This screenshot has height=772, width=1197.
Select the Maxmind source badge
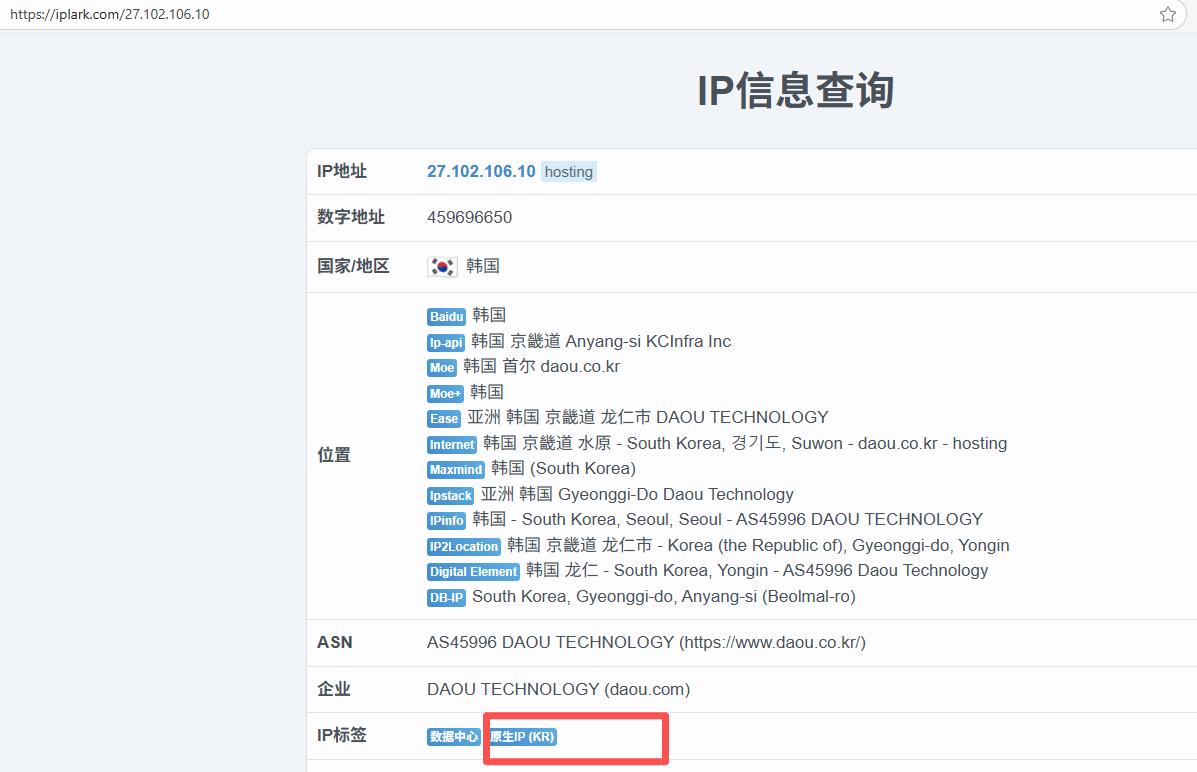(456, 469)
